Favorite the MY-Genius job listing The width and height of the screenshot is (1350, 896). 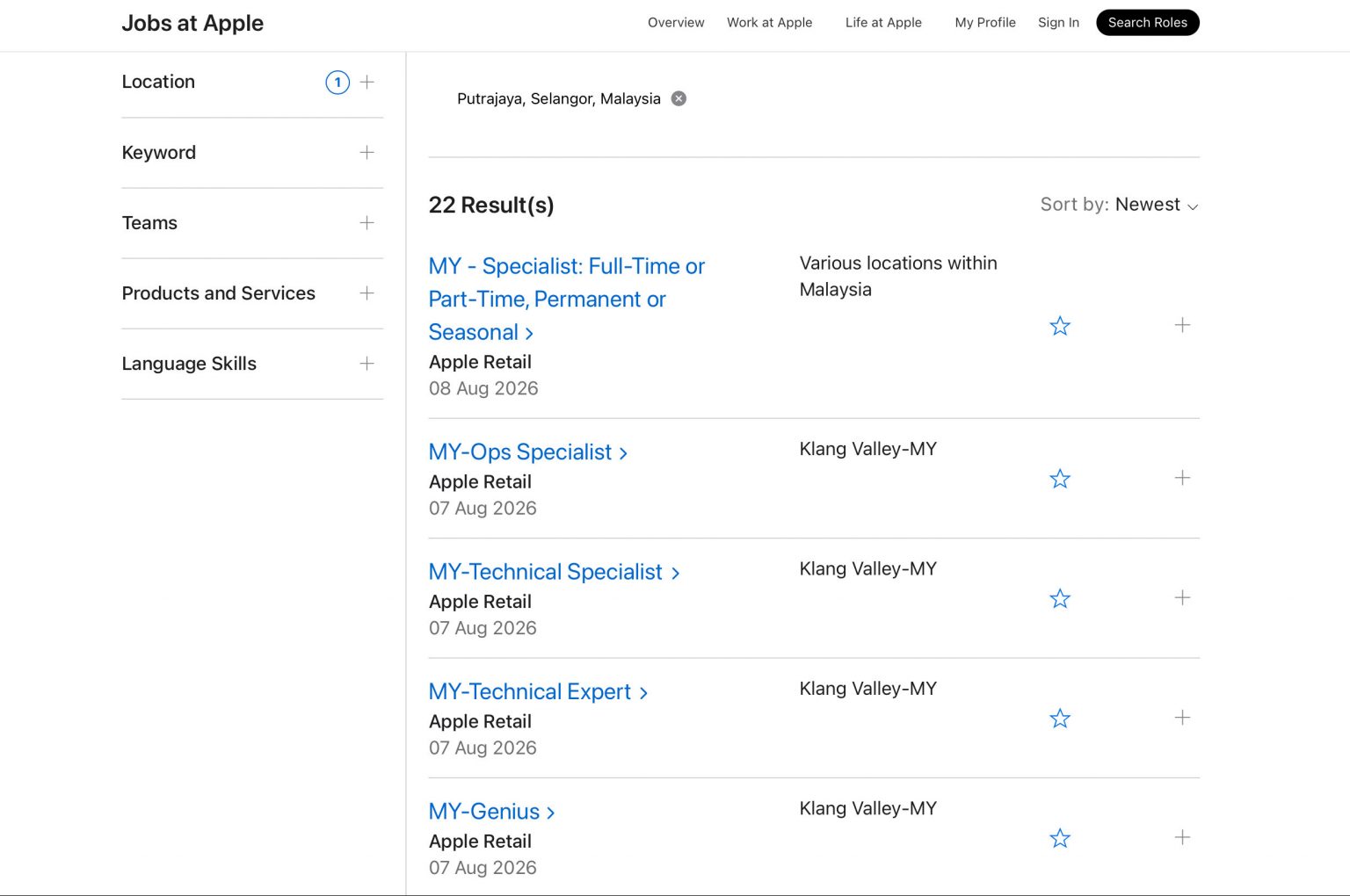[x=1060, y=838]
